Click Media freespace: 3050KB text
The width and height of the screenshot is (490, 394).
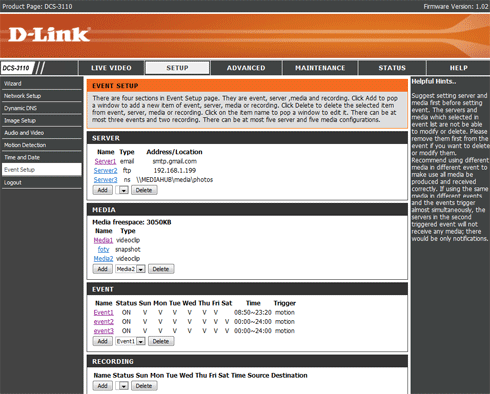(132, 222)
